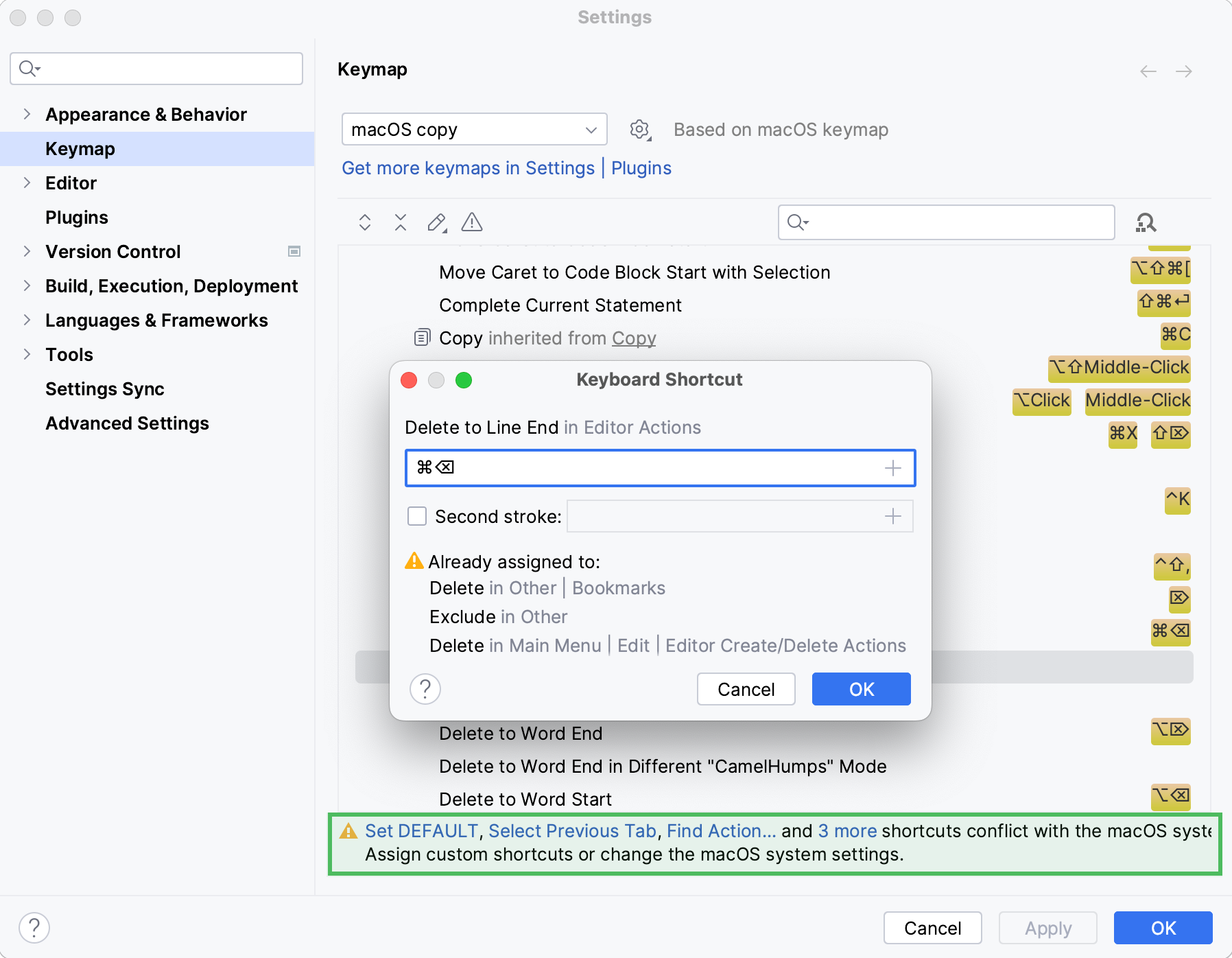Expand Languages & Frameworks section
Image resolution: width=1232 pixels, height=958 pixels.
[27, 320]
